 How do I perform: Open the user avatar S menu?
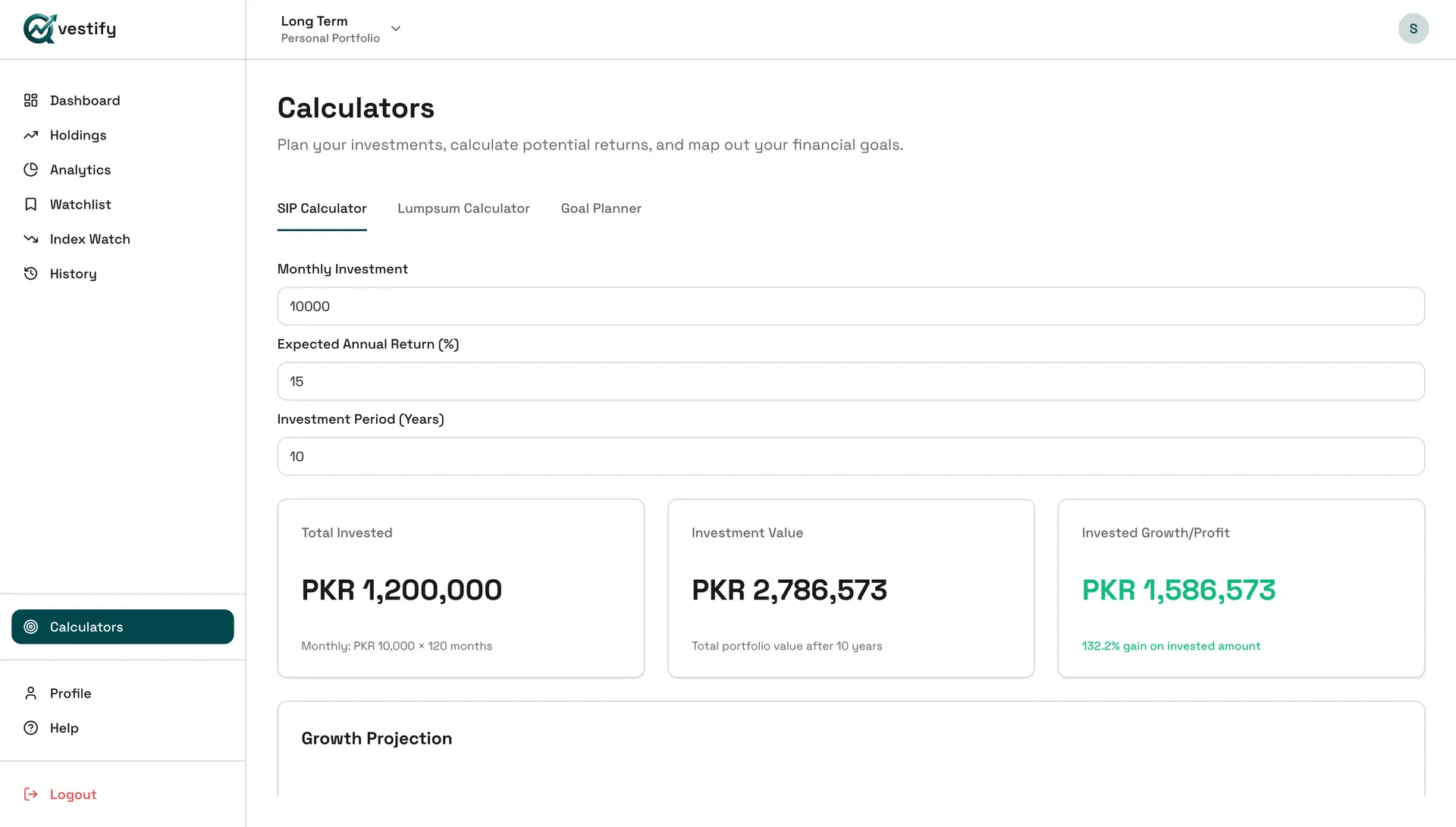[1414, 29]
